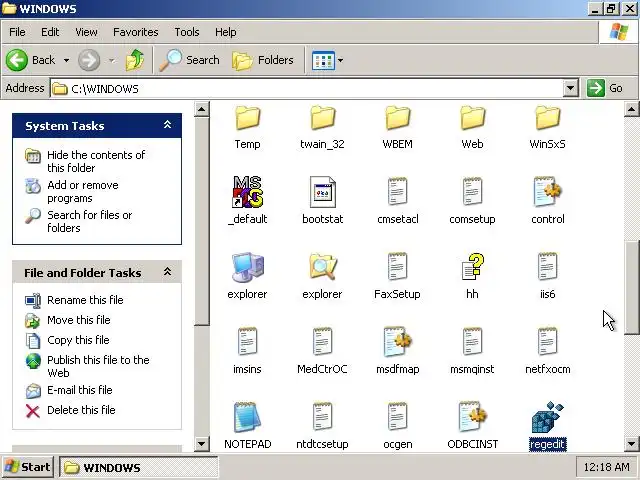Open the Temp folder
The height and width of the screenshot is (480, 640).
pyautogui.click(x=247, y=127)
